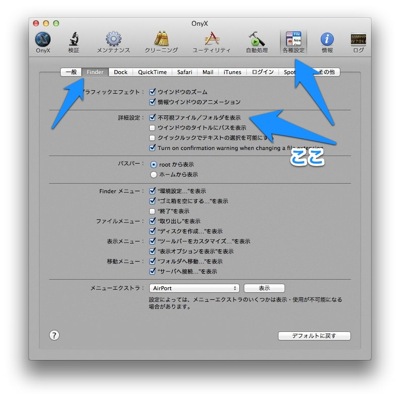Select the 各種設定 toolbar icon
The height and width of the screenshot is (400, 400).
tap(293, 42)
